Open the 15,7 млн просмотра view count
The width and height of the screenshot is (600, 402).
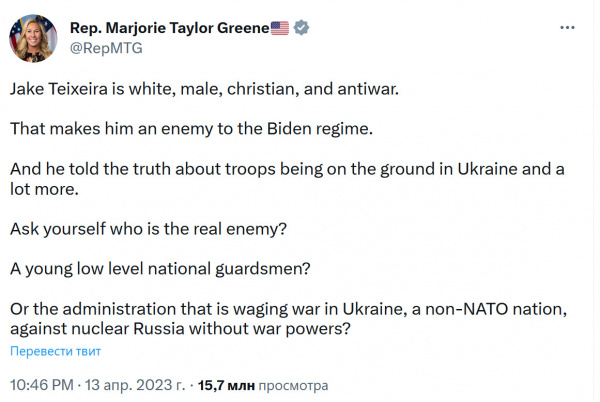coord(263,383)
